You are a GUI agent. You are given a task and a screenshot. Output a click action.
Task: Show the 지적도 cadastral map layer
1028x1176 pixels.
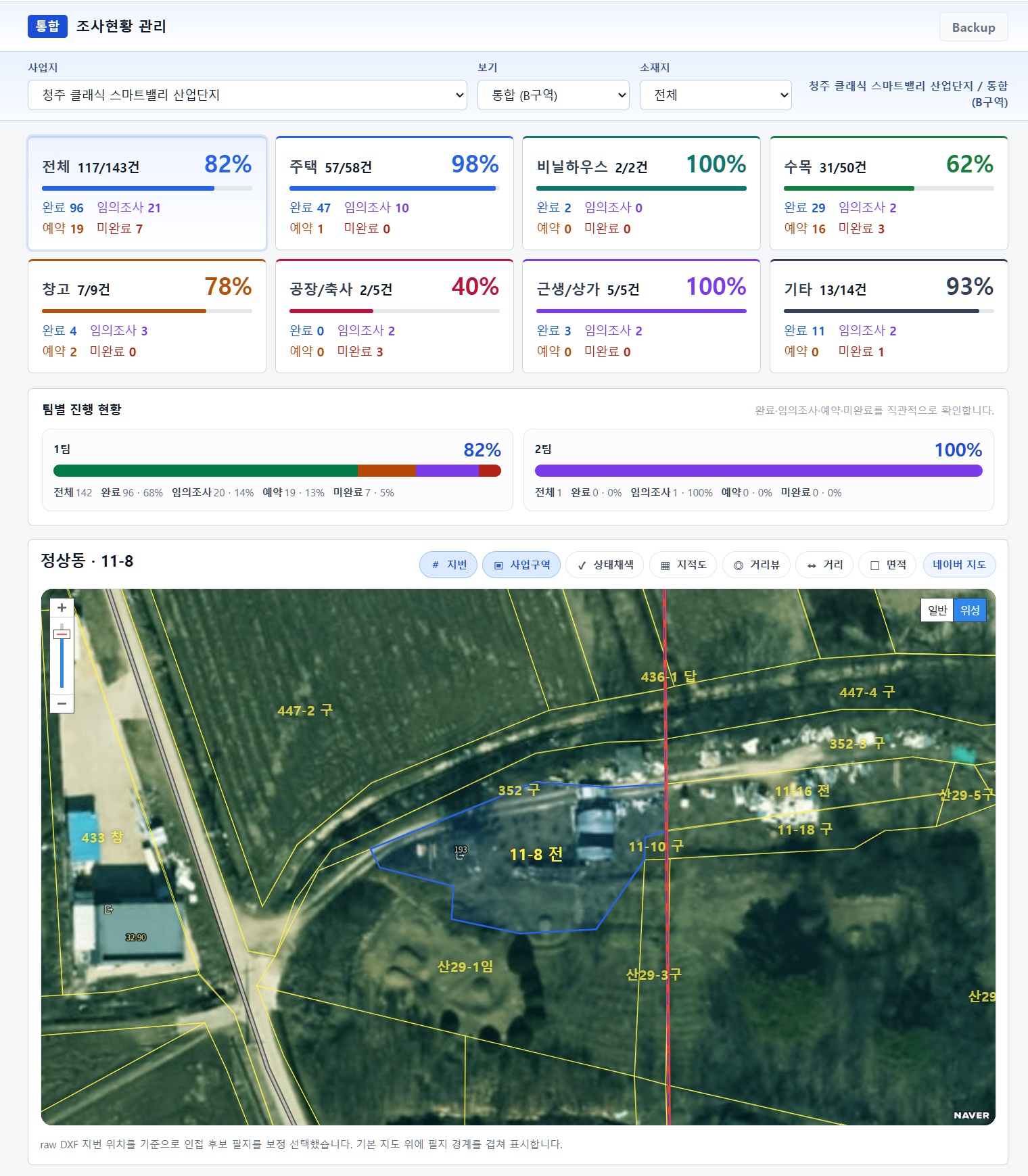click(683, 565)
